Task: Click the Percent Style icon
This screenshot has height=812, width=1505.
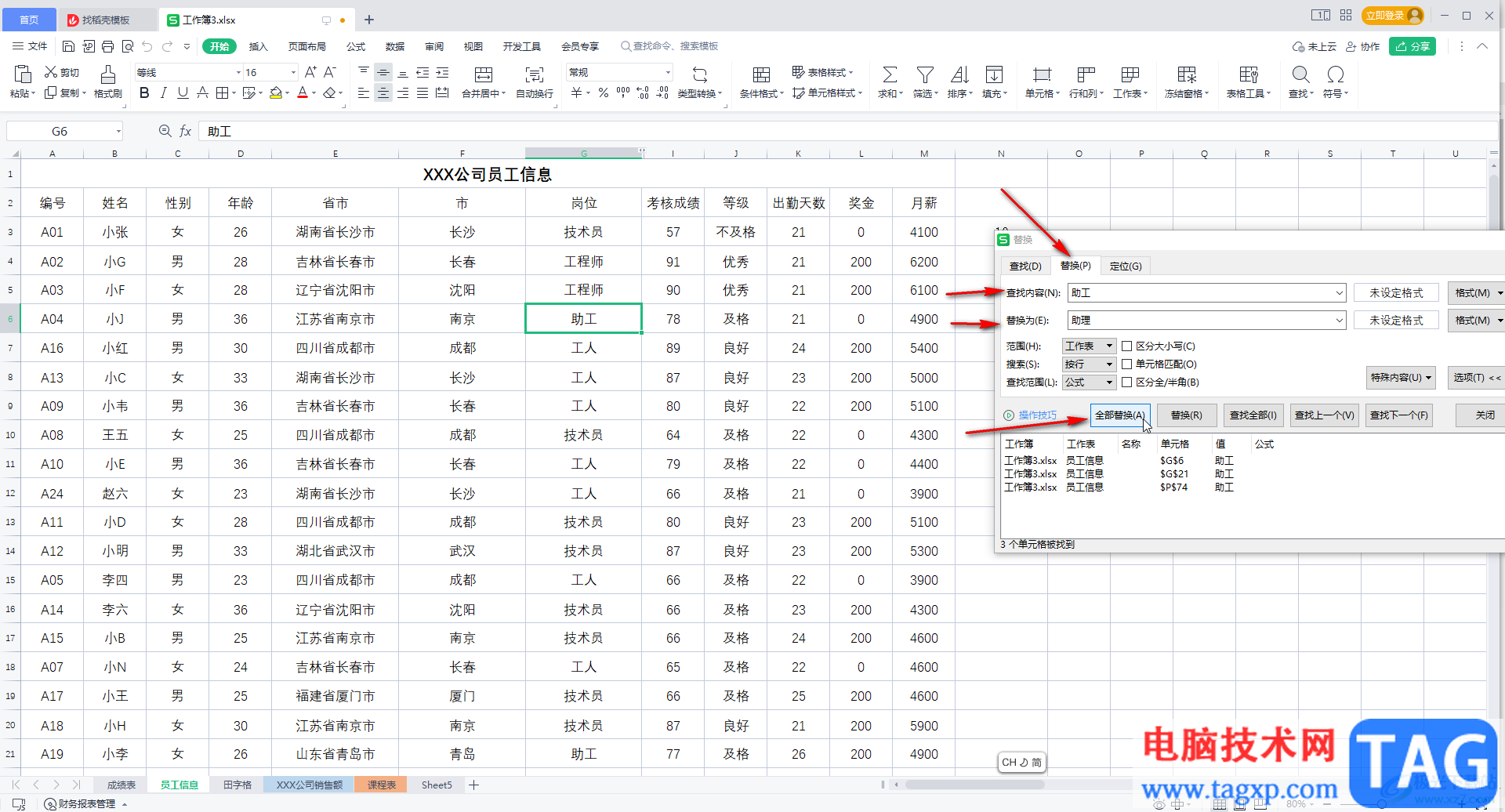Action: point(603,93)
